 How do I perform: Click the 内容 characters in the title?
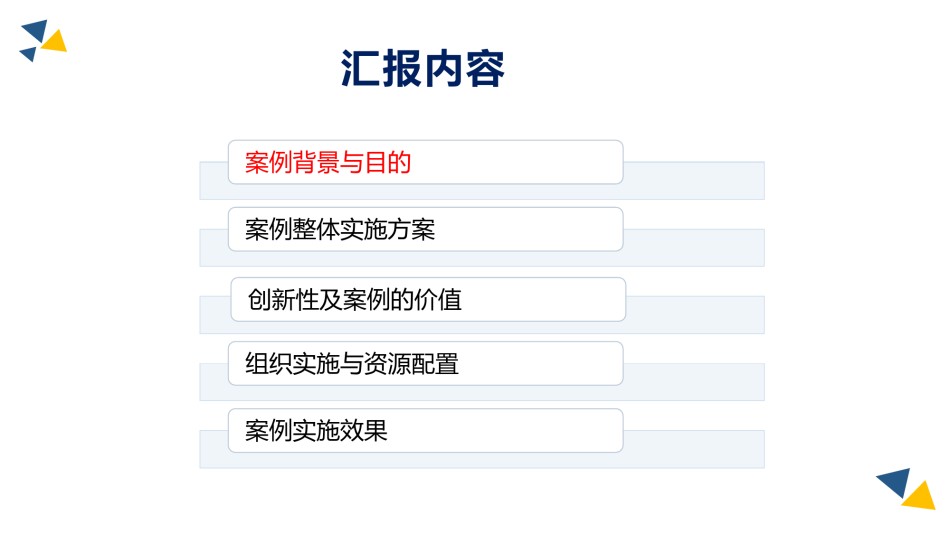click(464, 68)
